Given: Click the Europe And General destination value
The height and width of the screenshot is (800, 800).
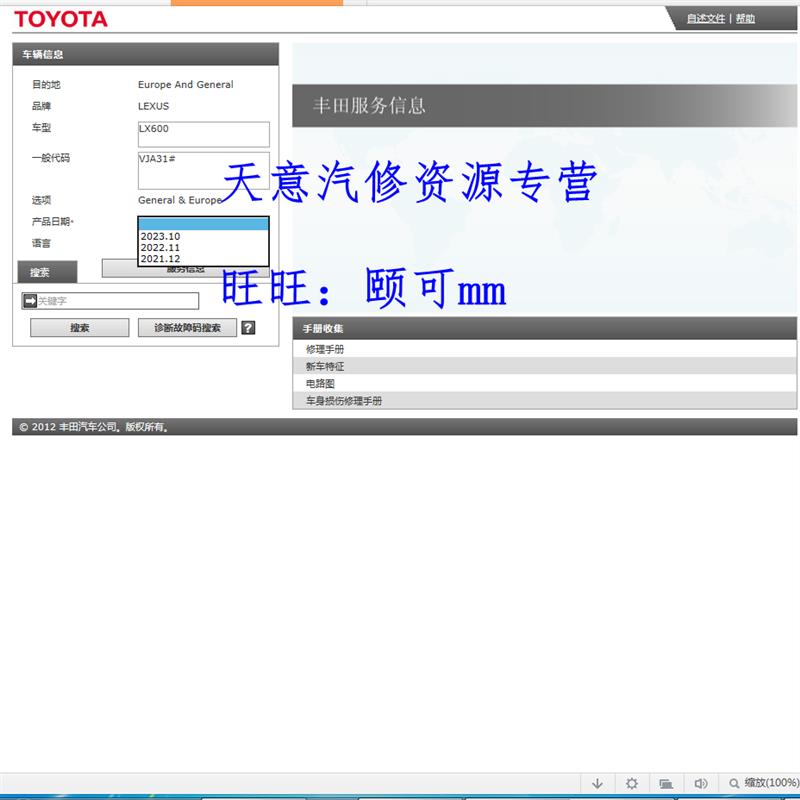Looking at the screenshot, I should [186, 85].
